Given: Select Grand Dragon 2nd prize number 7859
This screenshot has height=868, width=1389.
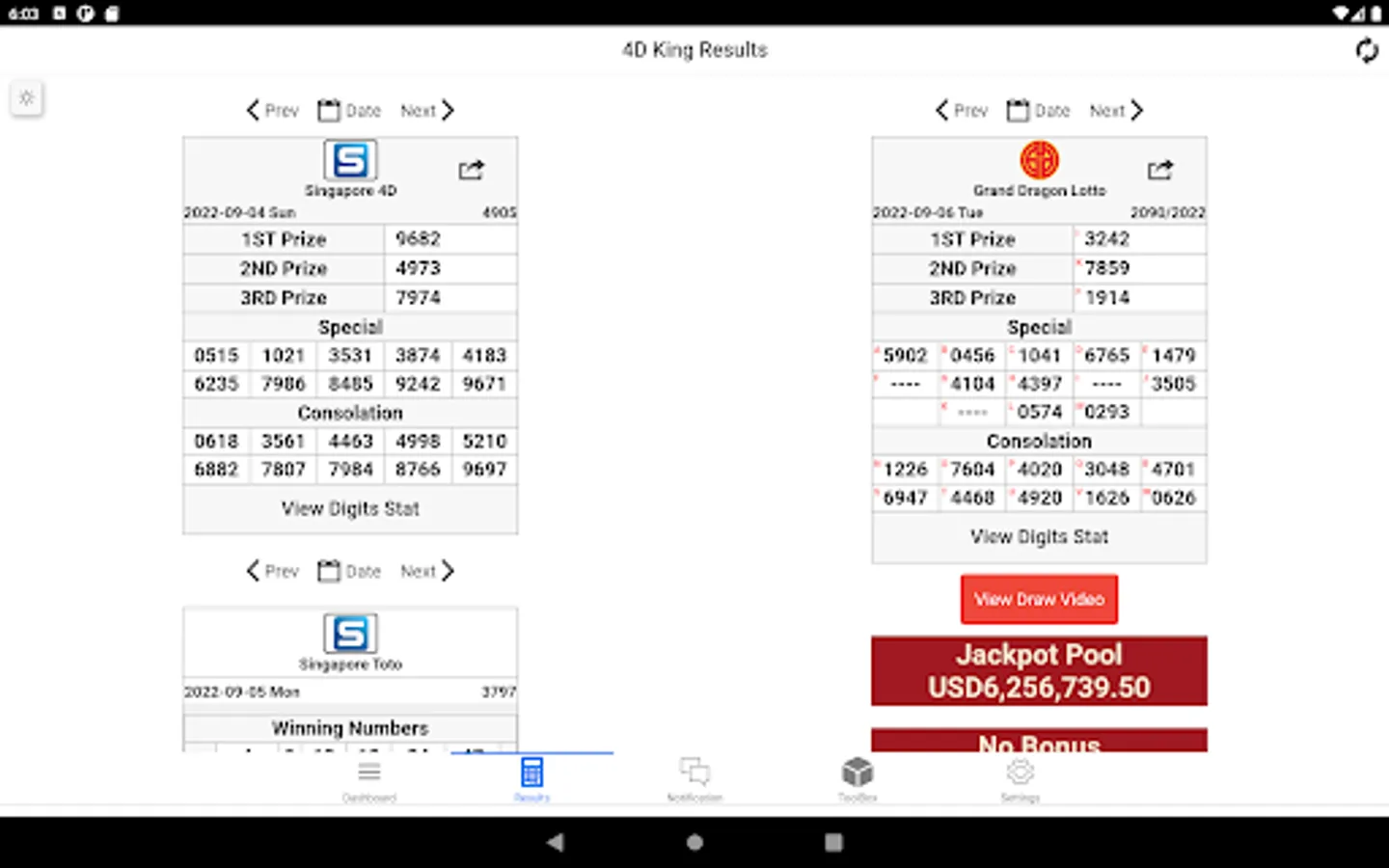Looking at the screenshot, I should (1106, 268).
